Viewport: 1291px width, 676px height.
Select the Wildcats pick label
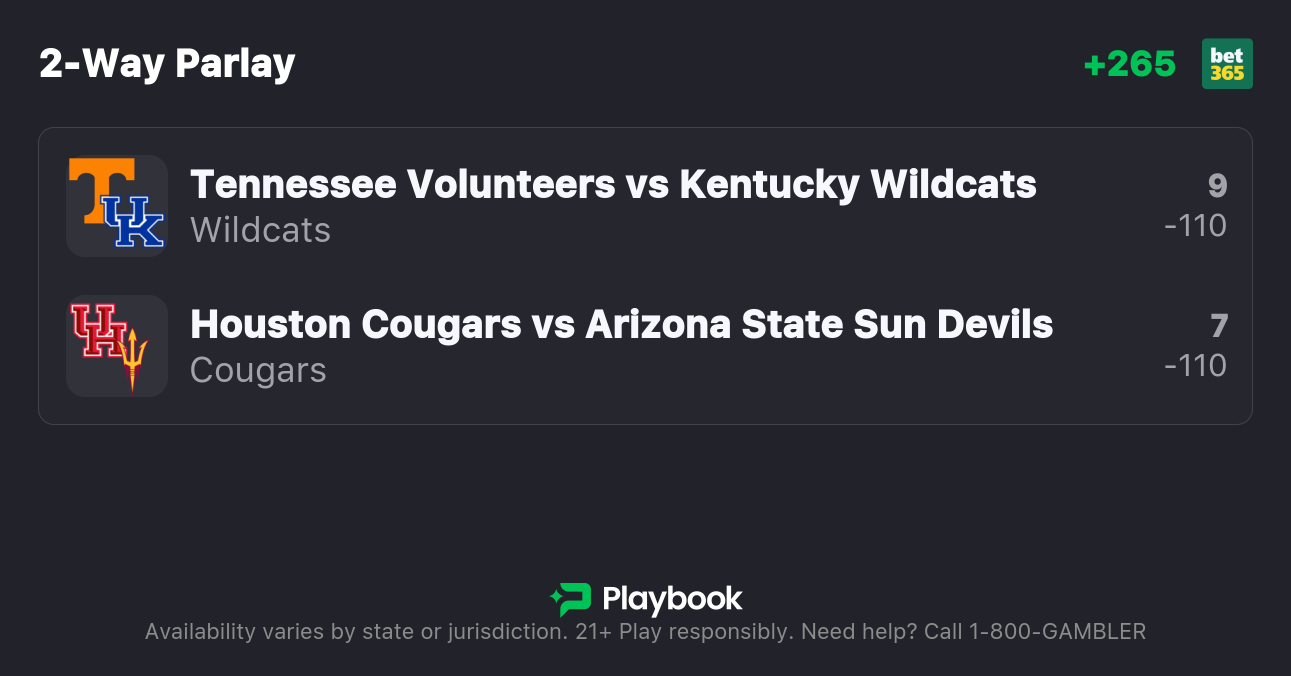(260, 230)
